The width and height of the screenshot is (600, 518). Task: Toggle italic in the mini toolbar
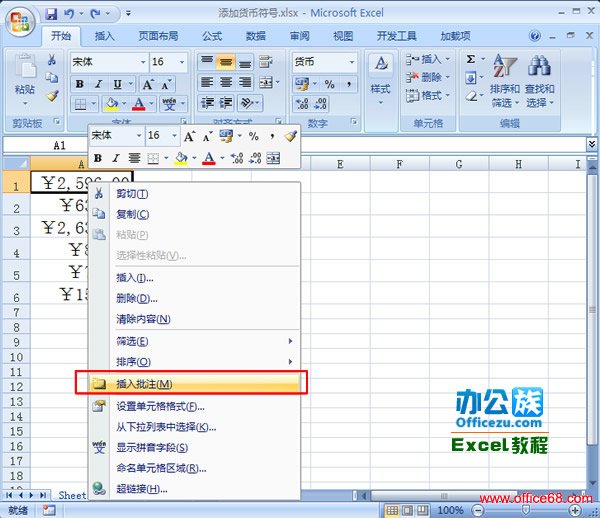click(x=116, y=158)
